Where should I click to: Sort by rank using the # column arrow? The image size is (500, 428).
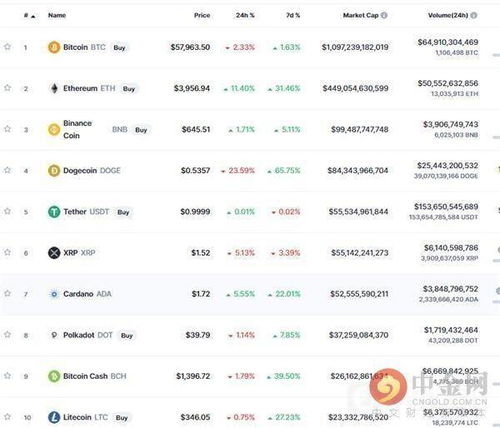[33, 16]
